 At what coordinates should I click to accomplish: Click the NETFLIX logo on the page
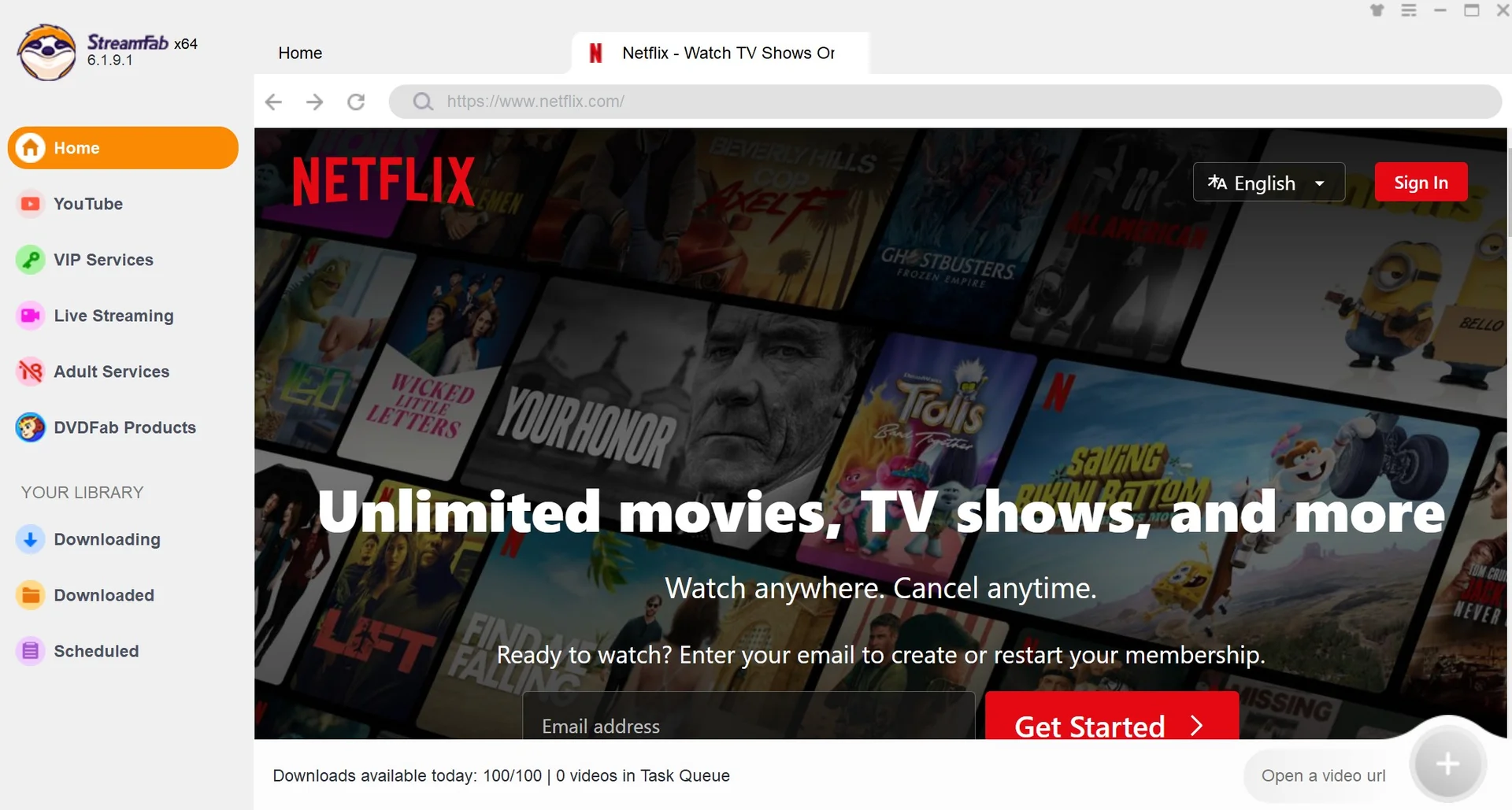click(x=384, y=181)
